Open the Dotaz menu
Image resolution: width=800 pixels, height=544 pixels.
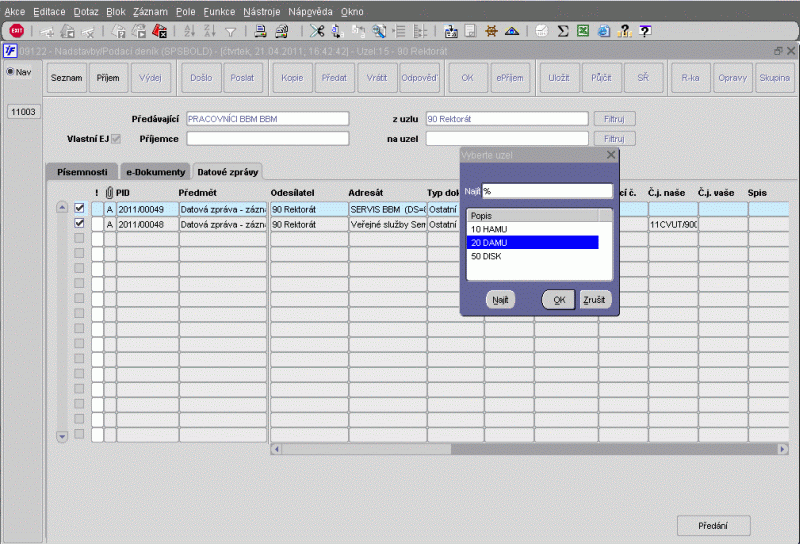coord(86,11)
